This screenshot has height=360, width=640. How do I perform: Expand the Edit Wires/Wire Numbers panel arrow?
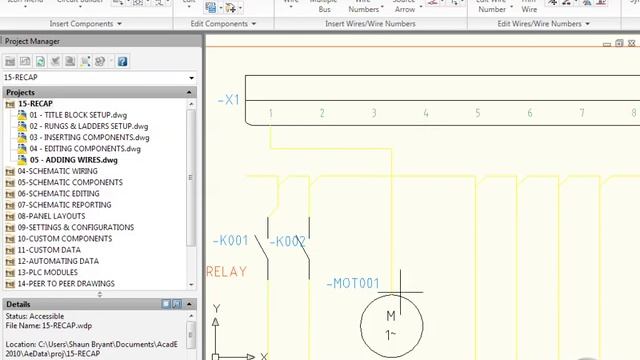pyautogui.click(x=587, y=24)
